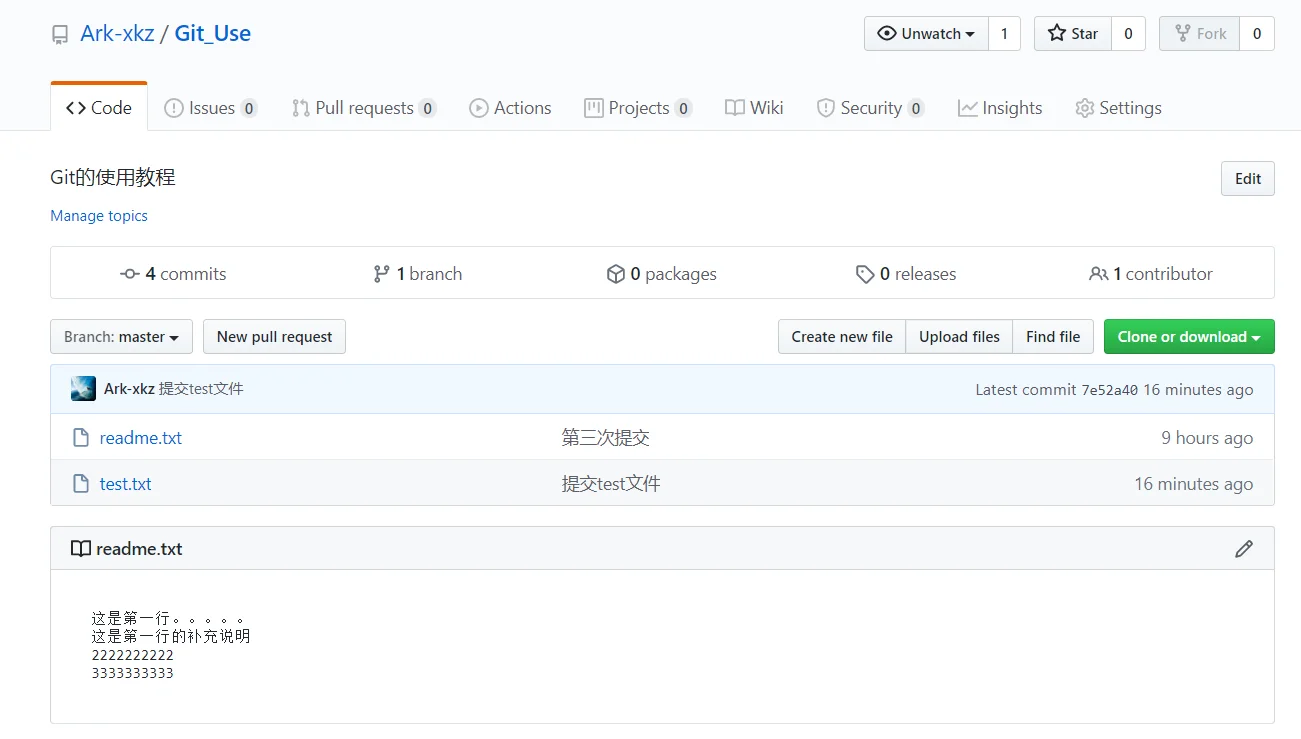Click the watchers count 1

click(x=1004, y=33)
